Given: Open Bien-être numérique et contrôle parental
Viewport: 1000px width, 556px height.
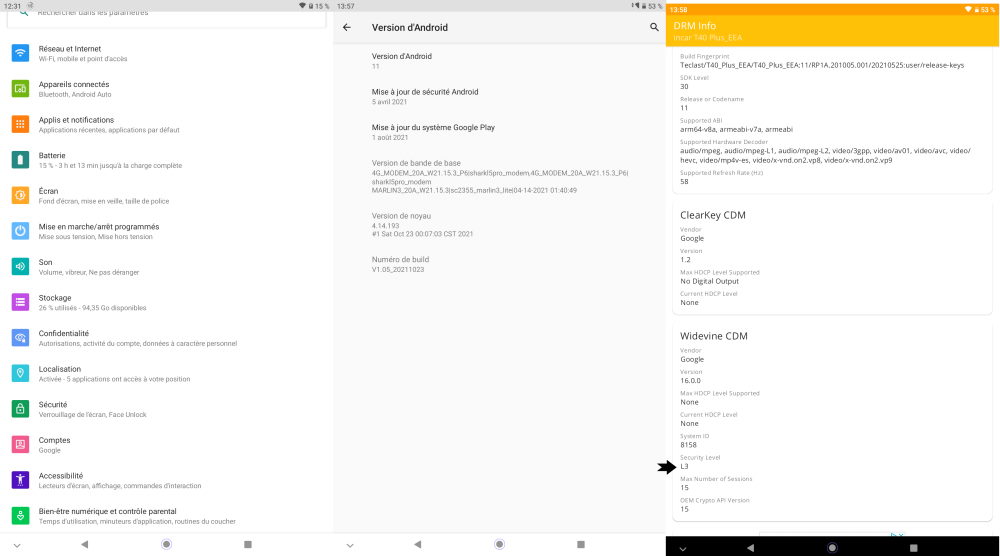Looking at the screenshot, I should [x=166, y=516].
